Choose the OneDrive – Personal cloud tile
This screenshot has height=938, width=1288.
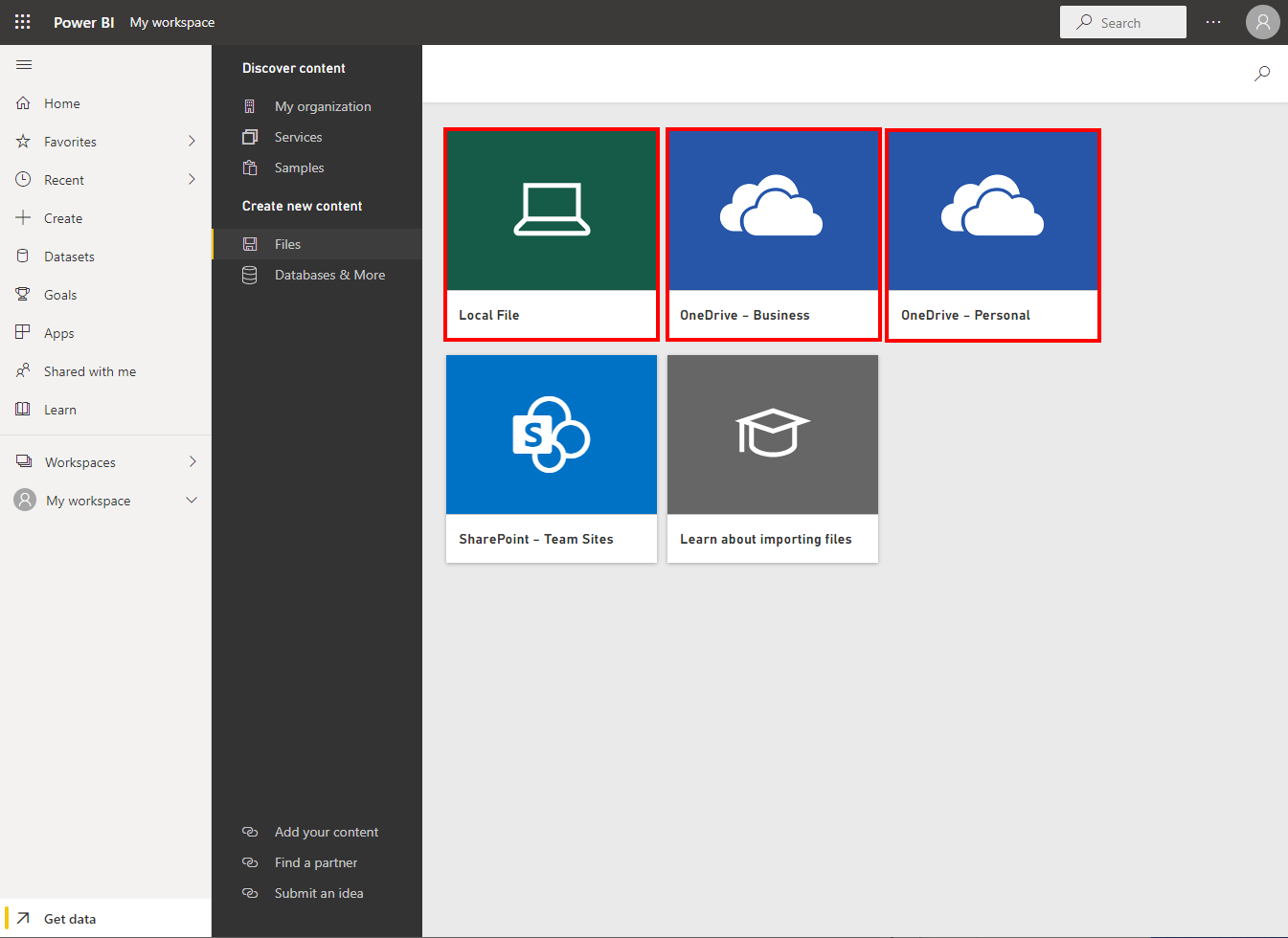coord(993,234)
